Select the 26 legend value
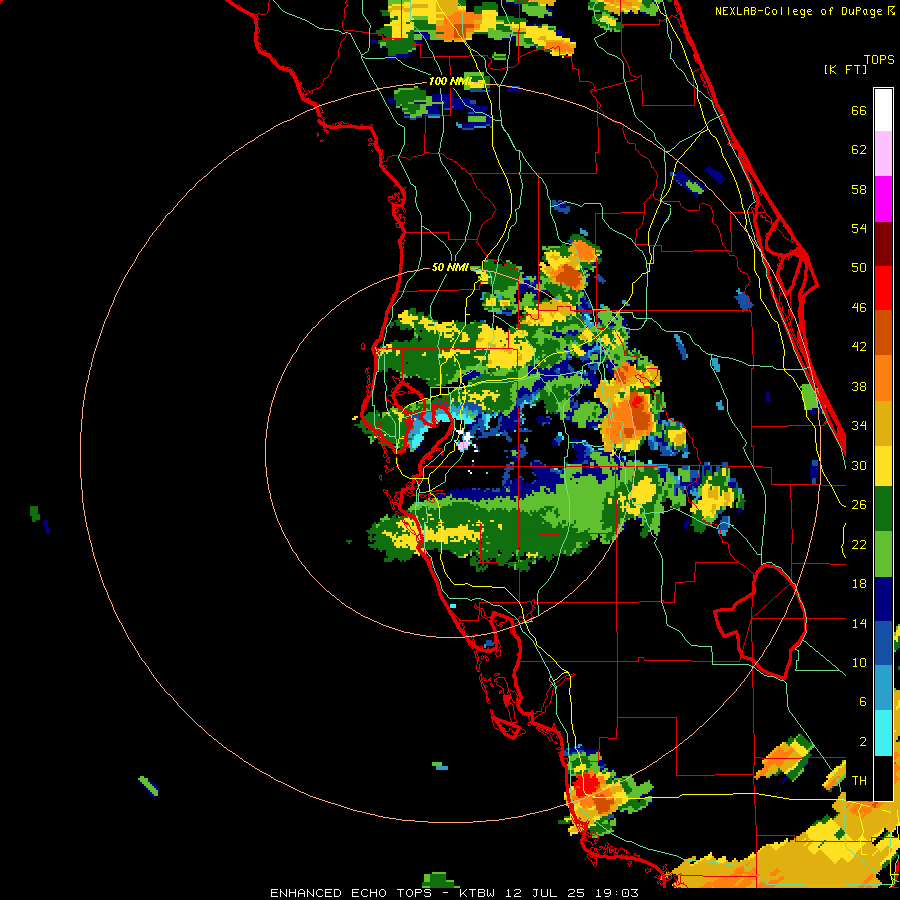Image resolution: width=900 pixels, height=900 pixels. (x=859, y=505)
